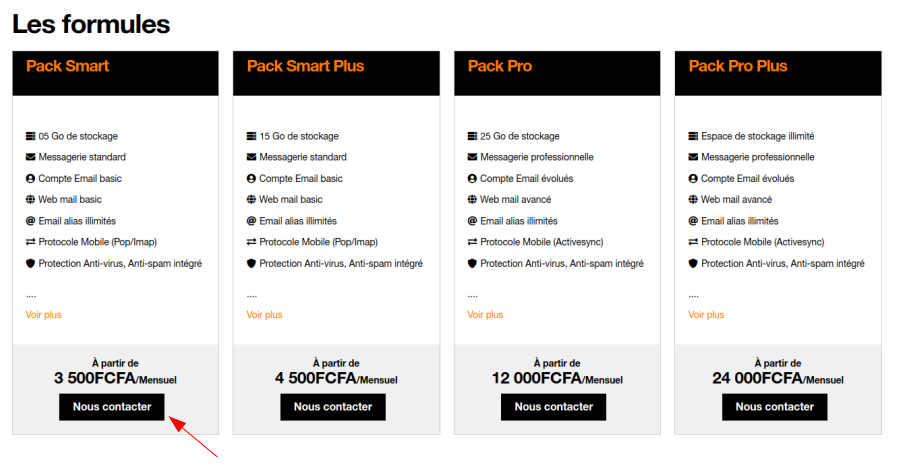
Task: Click mobile protocol arrows icon in Pack Pro
Action: [x=472, y=242]
